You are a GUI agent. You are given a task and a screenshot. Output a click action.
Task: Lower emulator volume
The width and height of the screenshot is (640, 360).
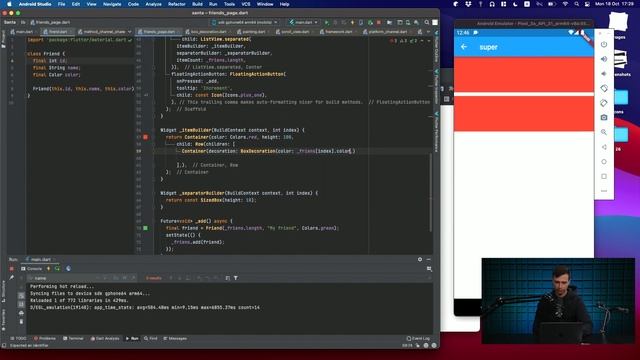click(604, 74)
